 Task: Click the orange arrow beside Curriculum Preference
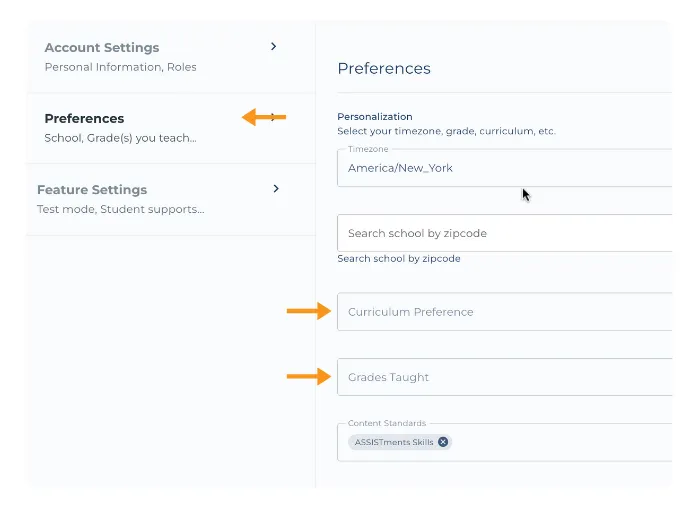click(x=308, y=312)
